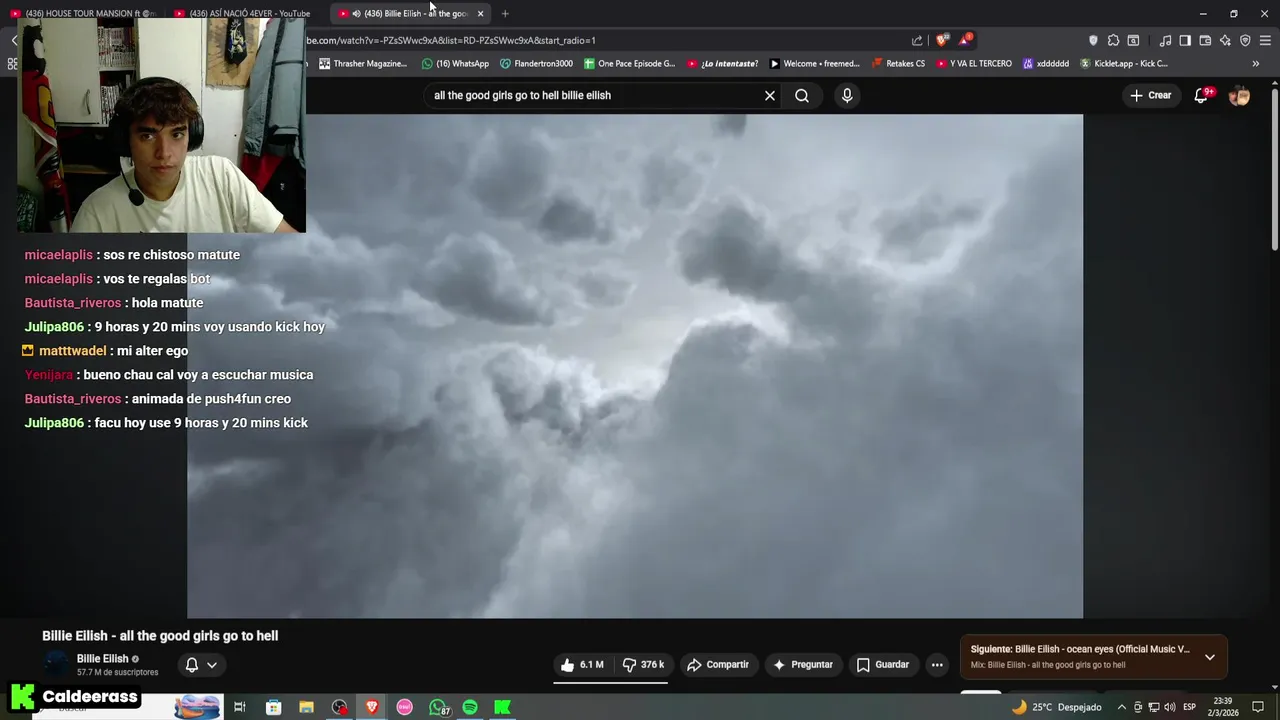Image resolution: width=1280 pixels, height=720 pixels.
Task: Open the (16) WhatsApp bookmark
Action: click(x=455, y=64)
